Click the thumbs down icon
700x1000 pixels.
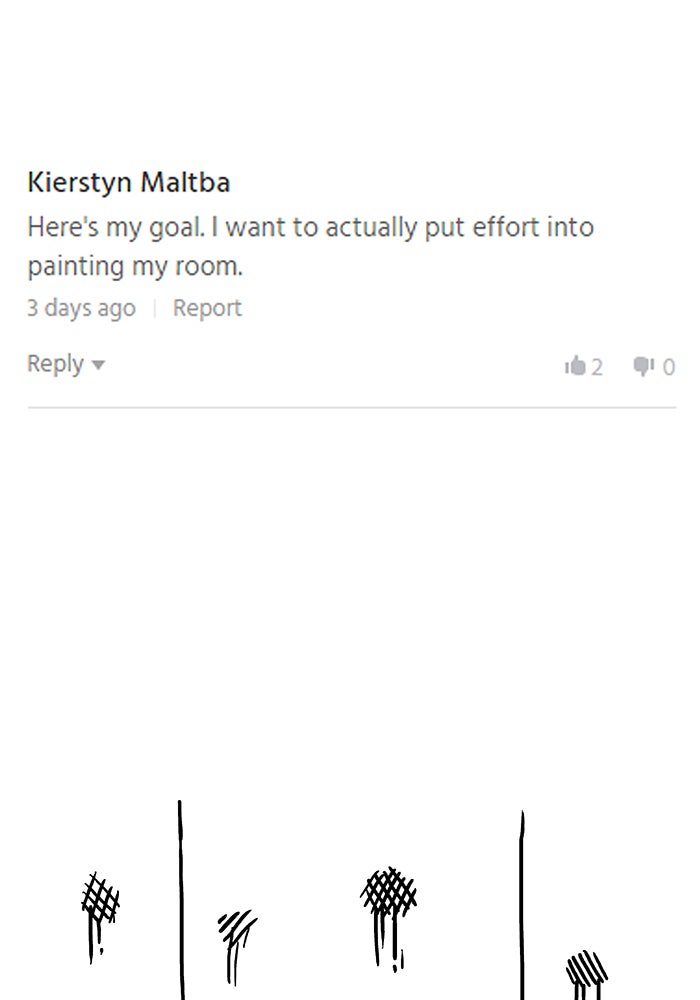(x=644, y=367)
